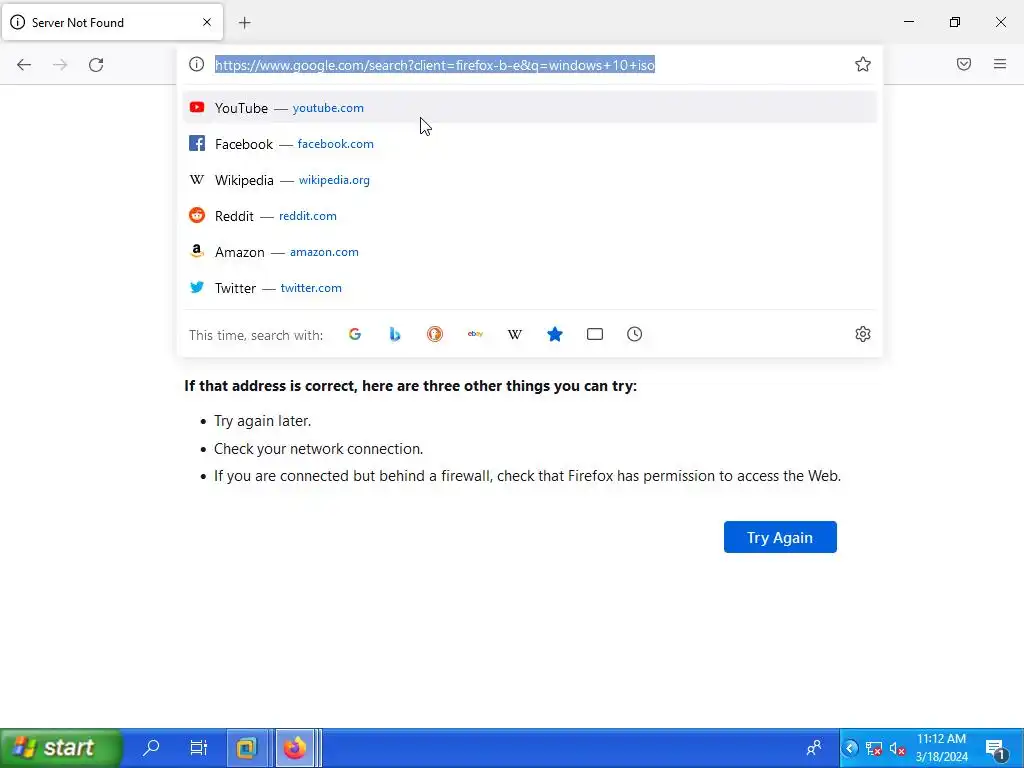The width and height of the screenshot is (1024, 768).
Task: Open the Start menu
Action: [61, 748]
